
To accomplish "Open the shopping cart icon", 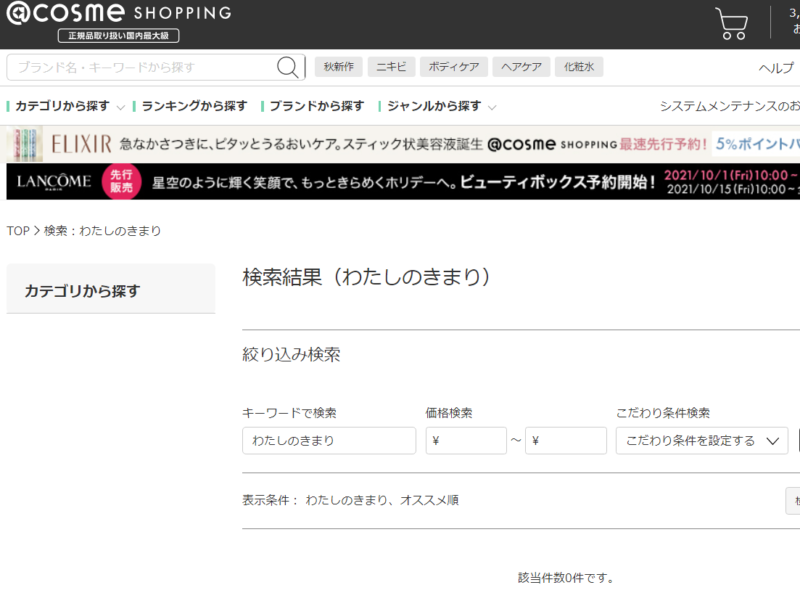I will (731, 23).
